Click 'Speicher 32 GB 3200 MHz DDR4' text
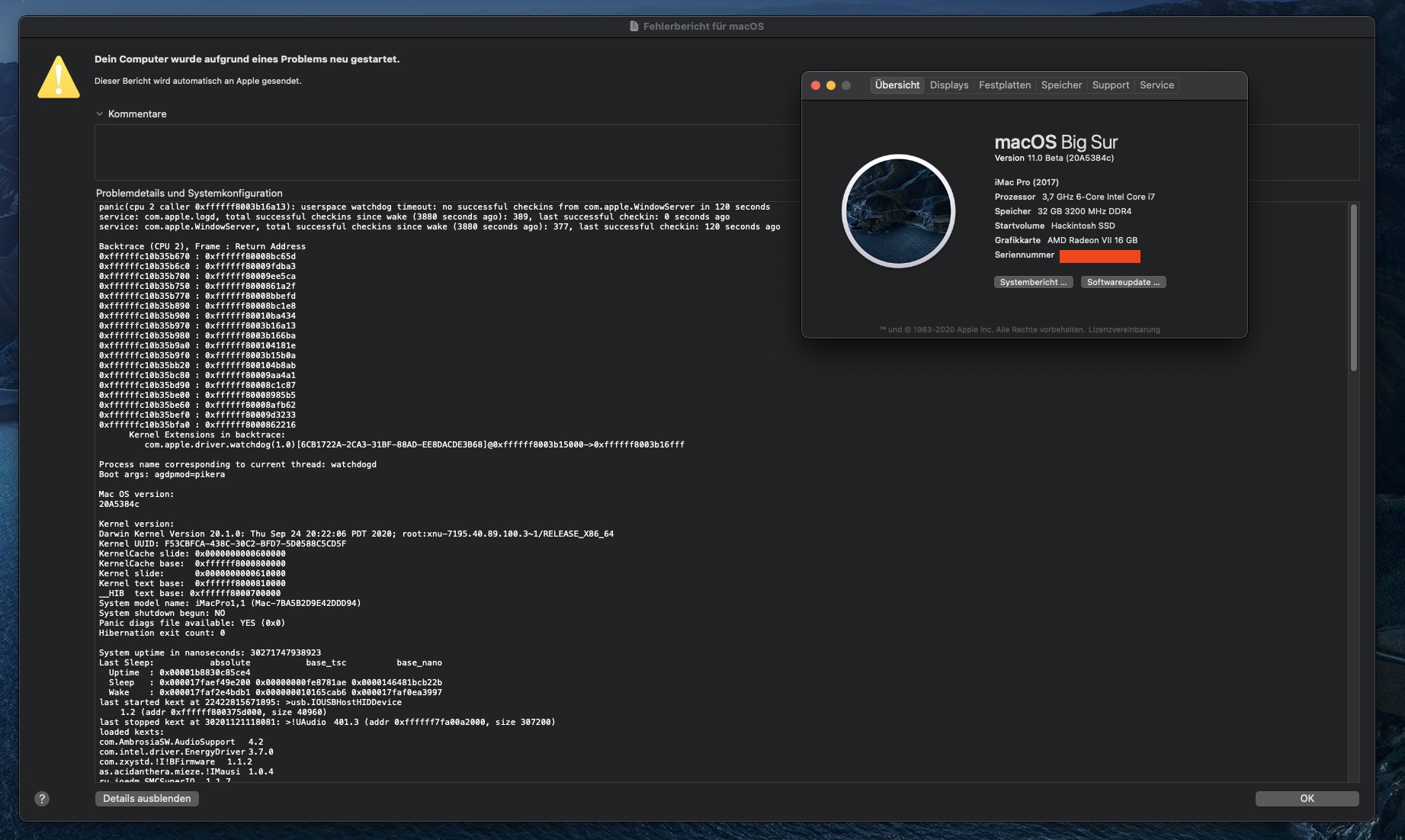The height and width of the screenshot is (840, 1405). pyautogui.click(x=1063, y=211)
